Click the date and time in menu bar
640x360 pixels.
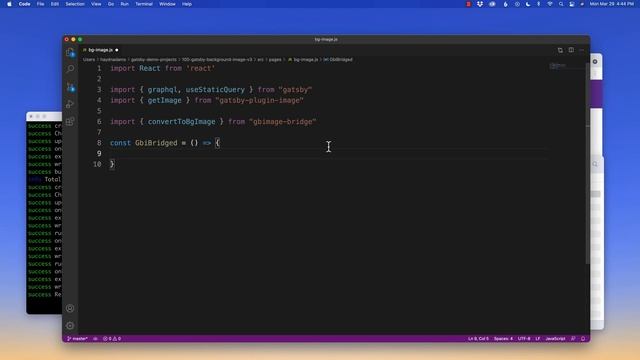pyautogui.click(x=611, y=4)
